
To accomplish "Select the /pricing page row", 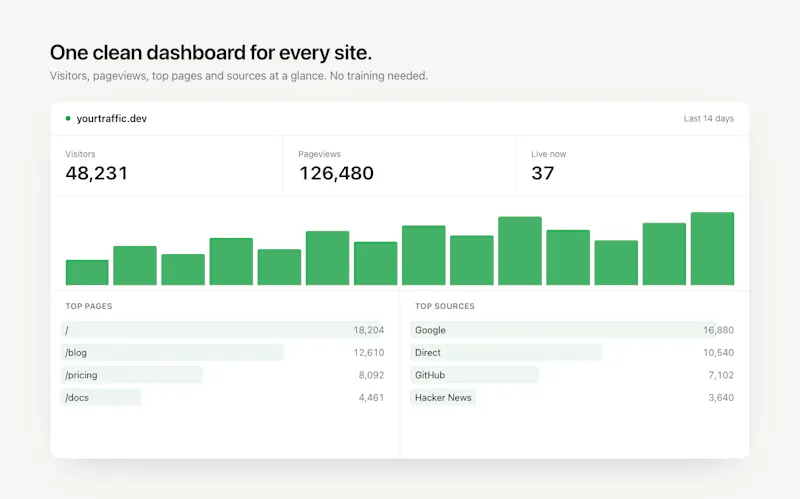I will [222, 375].
